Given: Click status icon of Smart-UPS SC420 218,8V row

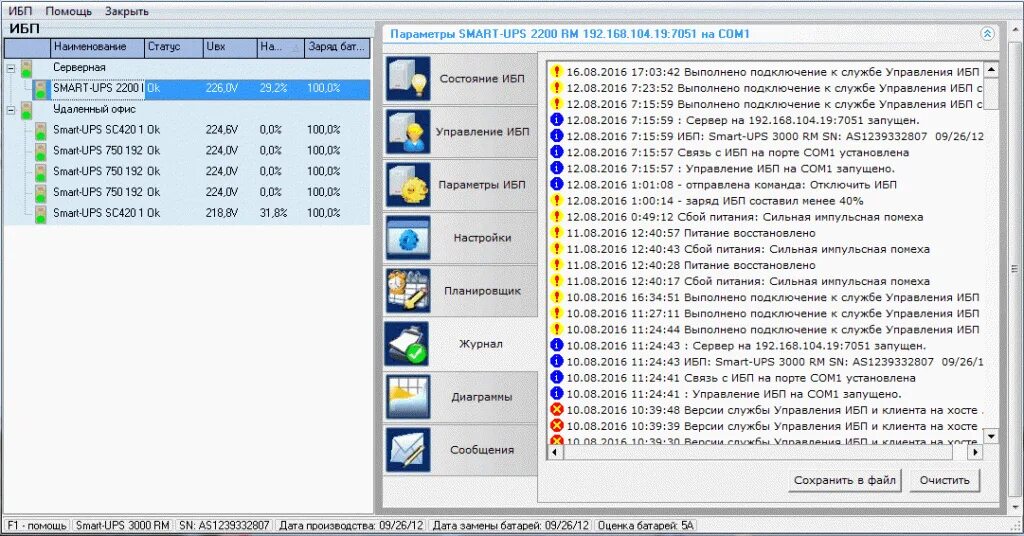Looking at the screenshot, I should click(x=40, y=213).
